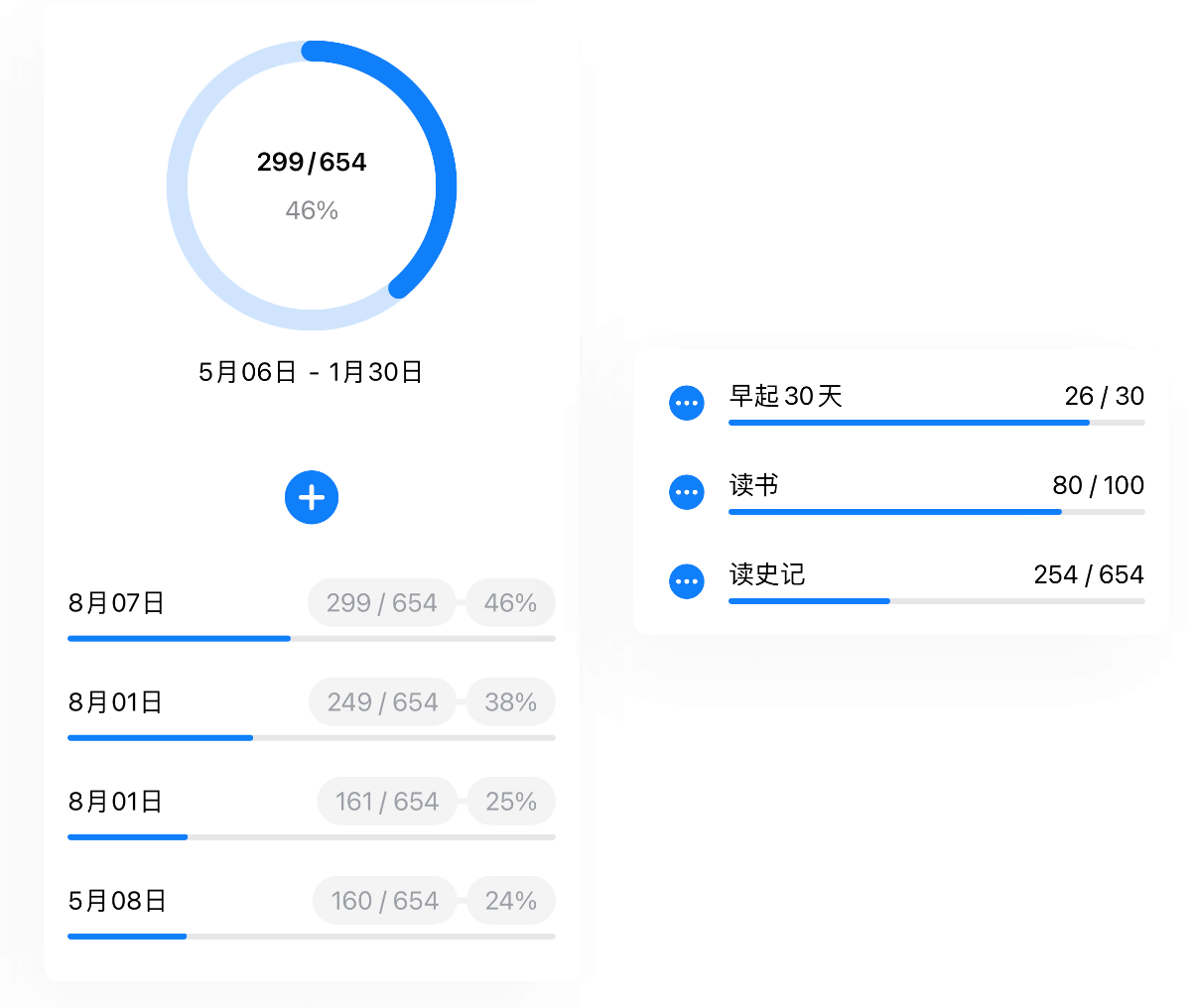Click the 8月07日 progress bar

click(x=312, y=639)
